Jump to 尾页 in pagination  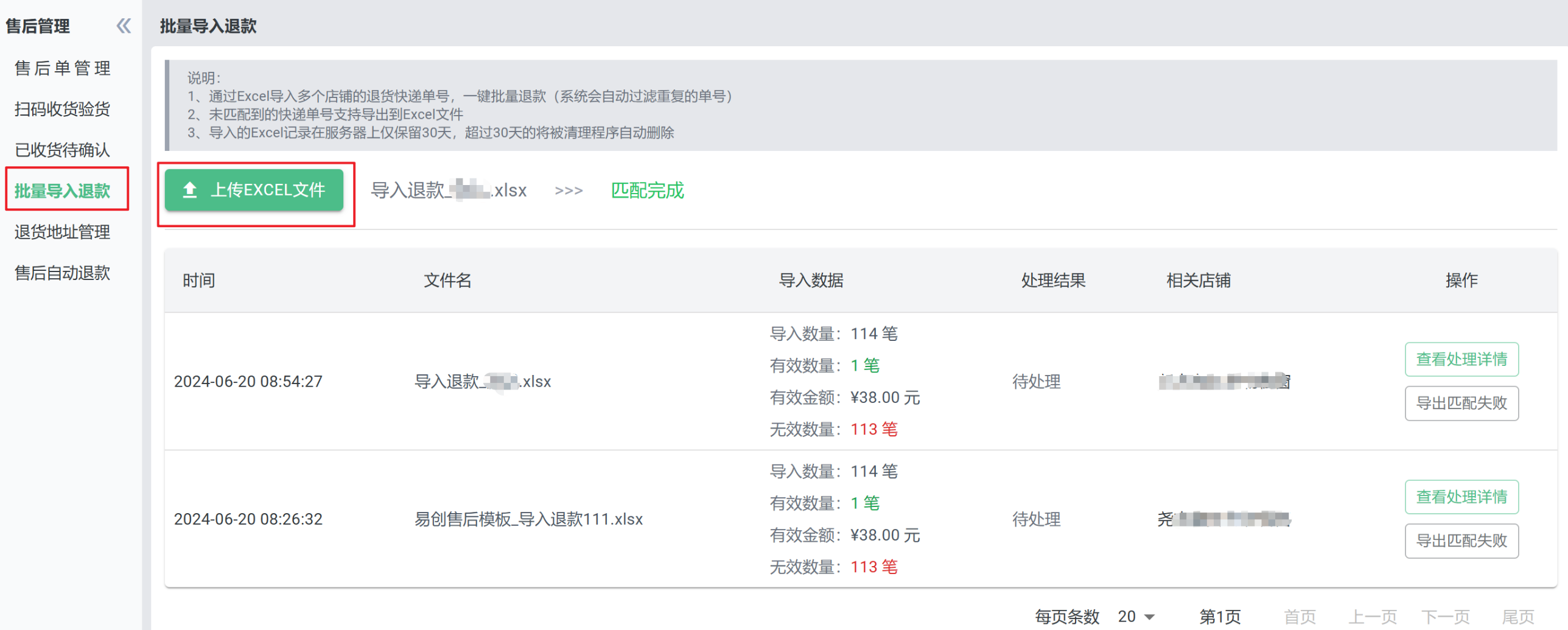[1517, 617]
